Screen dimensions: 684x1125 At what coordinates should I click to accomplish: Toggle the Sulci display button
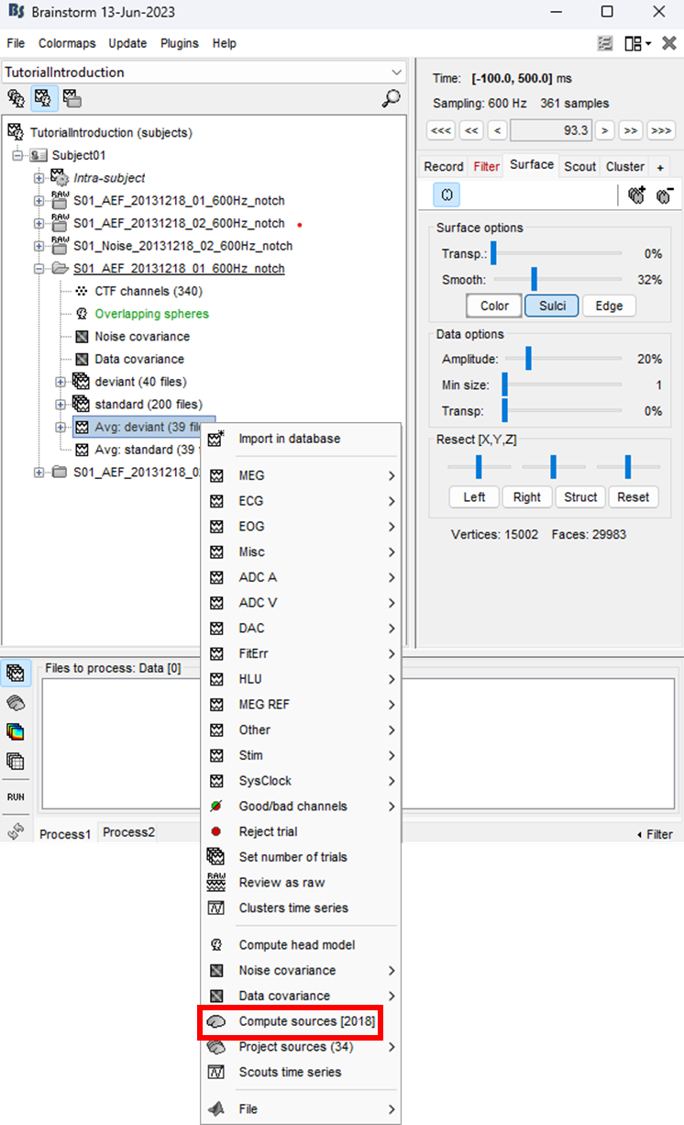[552, 306]
